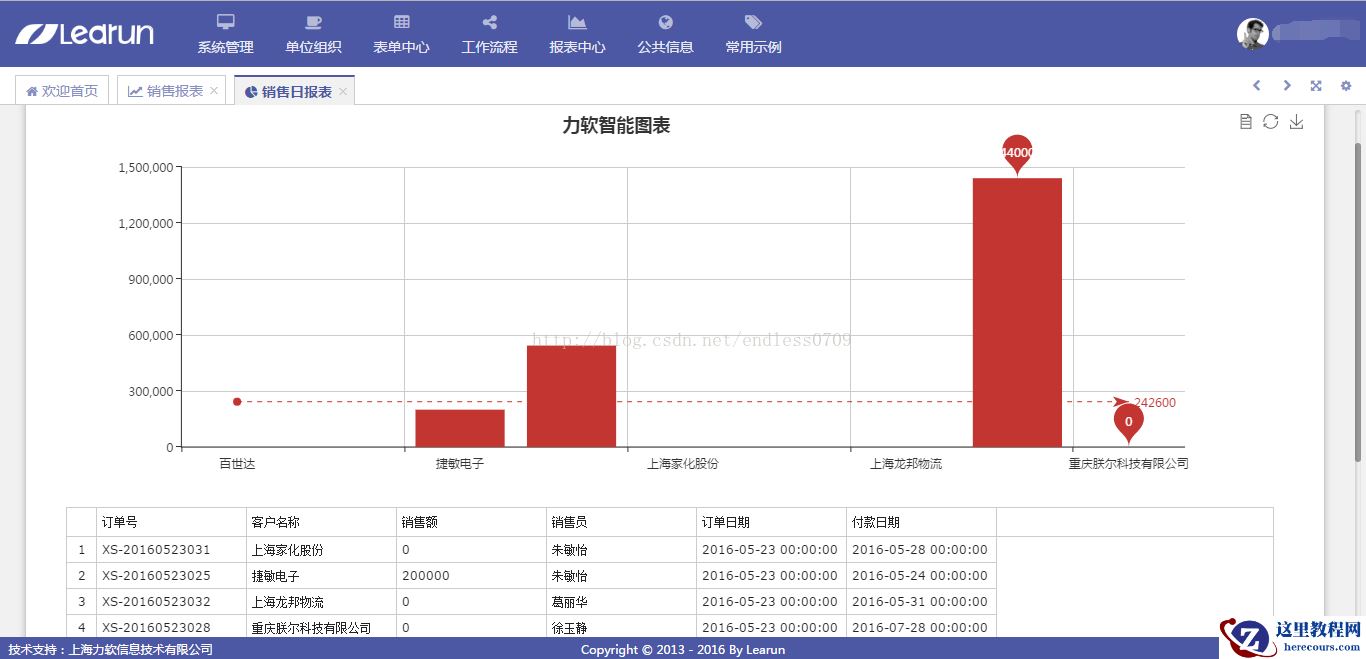The image size is (1366, 659).
Task: Click the chart title 力软智能图表
Action: (616, 126)
